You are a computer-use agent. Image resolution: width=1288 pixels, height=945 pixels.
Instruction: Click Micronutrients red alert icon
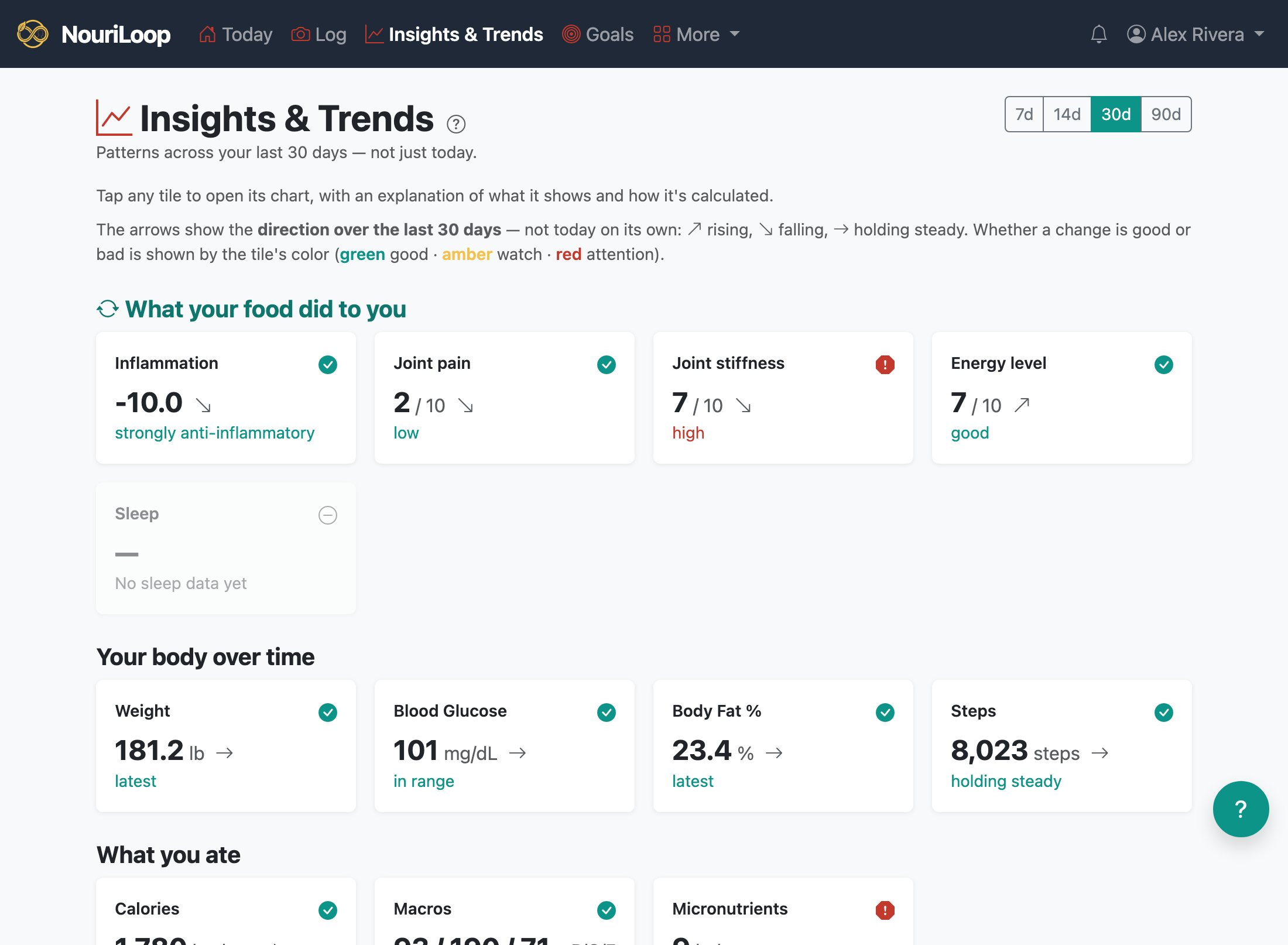pos(885,910)
